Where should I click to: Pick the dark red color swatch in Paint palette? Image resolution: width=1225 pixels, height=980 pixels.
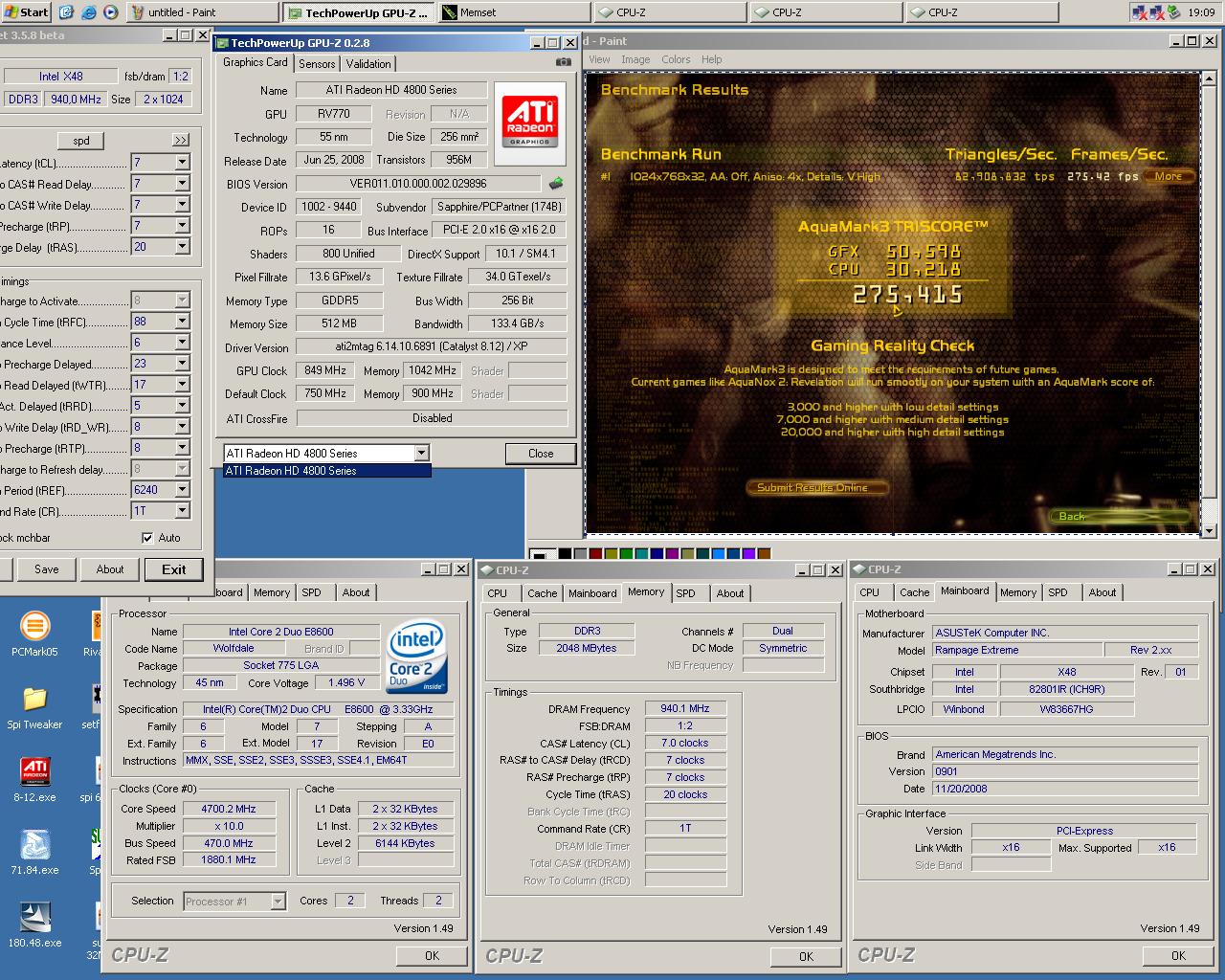(x=595, y=554)
